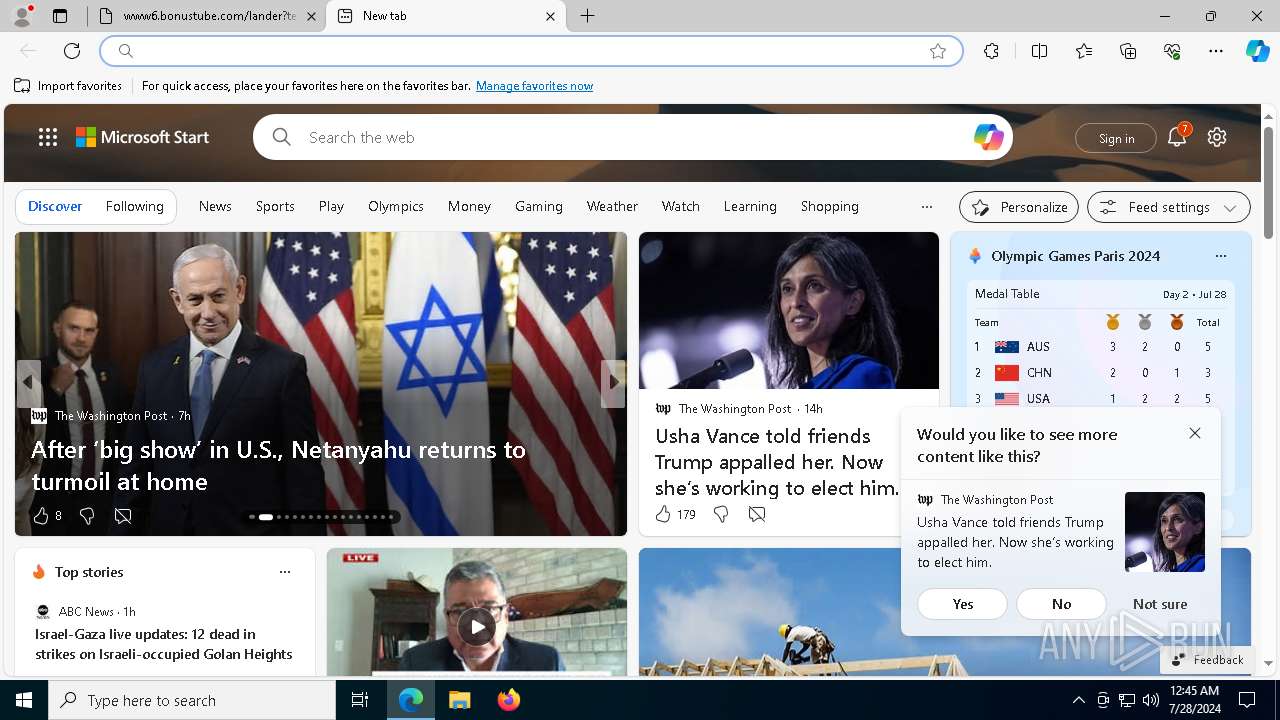Open the notifications bell
Viewport: 1280px width, 720px height.
(x=1177, y=138)
